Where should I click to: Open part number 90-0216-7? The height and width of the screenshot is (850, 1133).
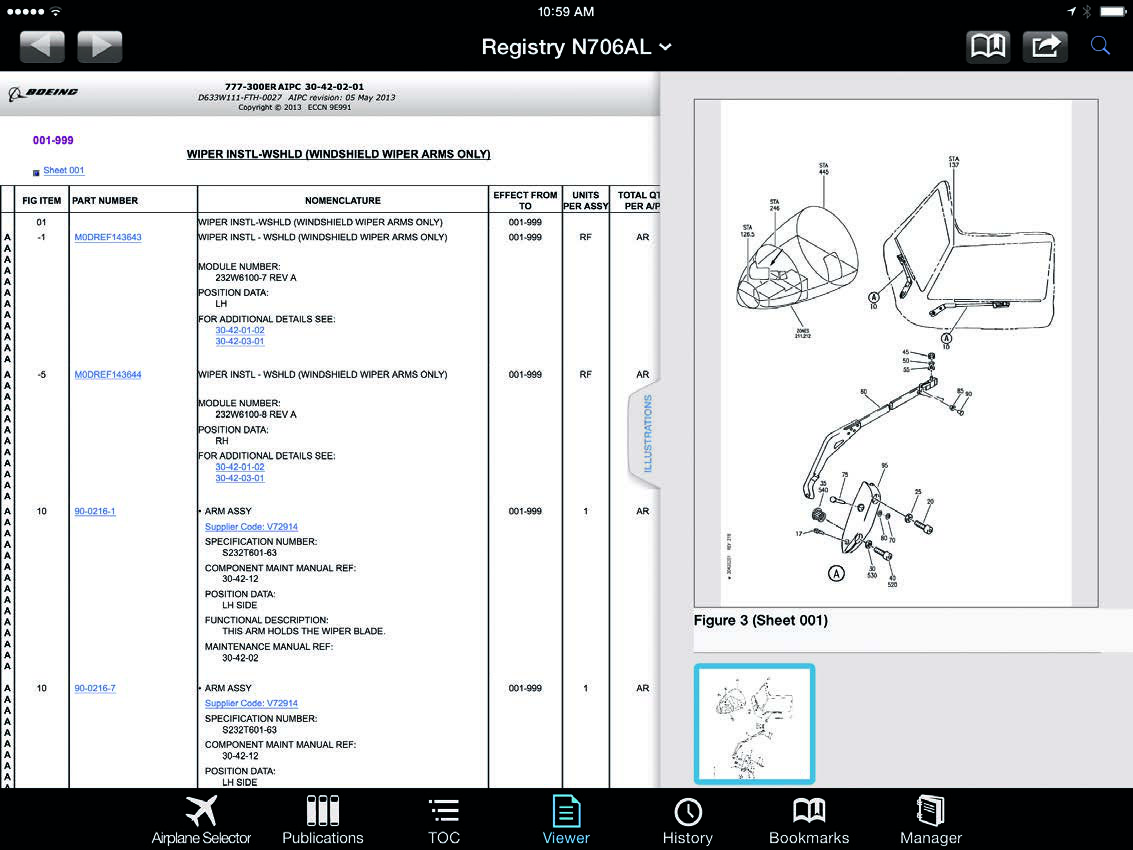95,688
